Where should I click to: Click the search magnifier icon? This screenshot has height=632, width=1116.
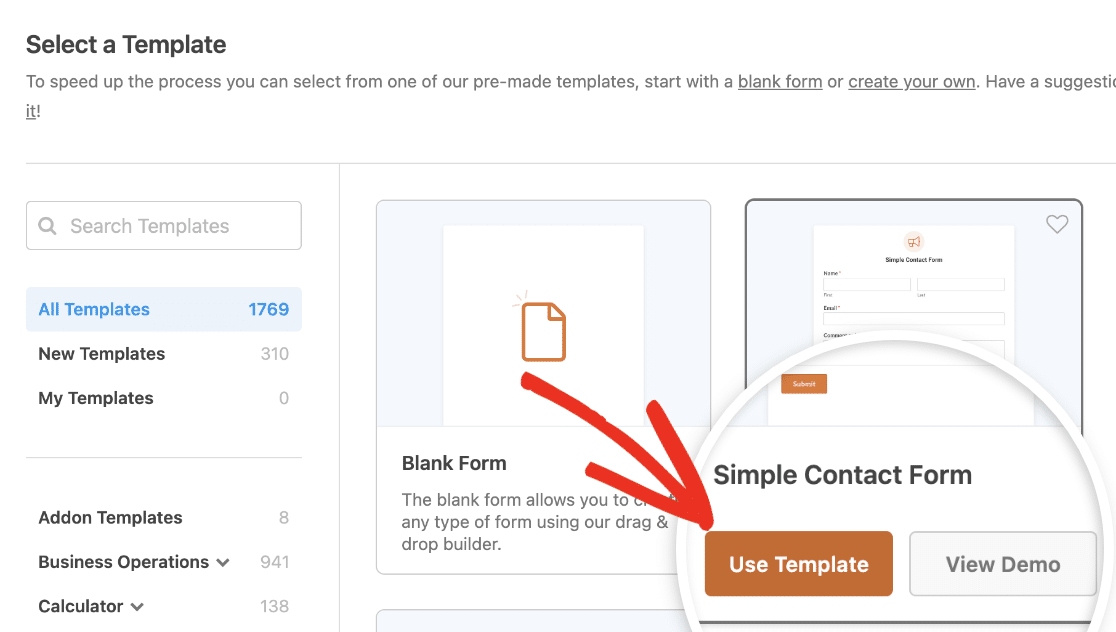tap(47, 226)
